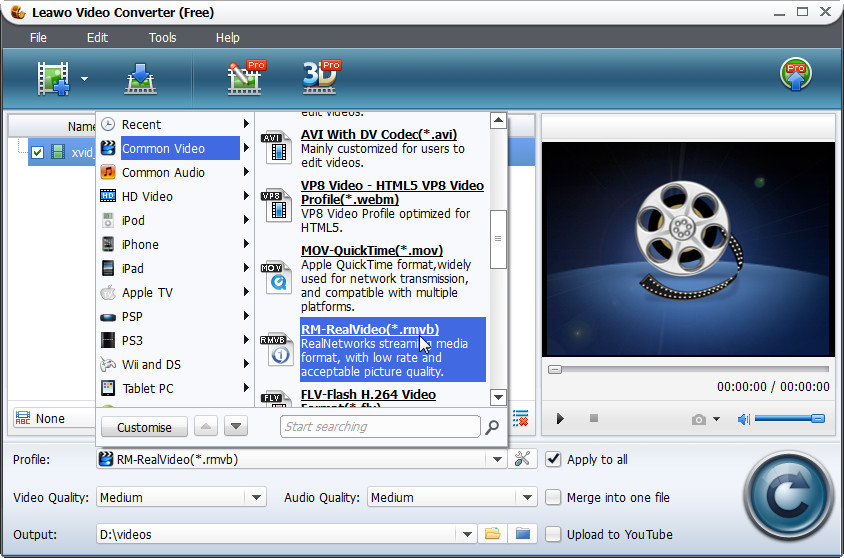Click the download video toolbar icon

click(x=140, y=79)
